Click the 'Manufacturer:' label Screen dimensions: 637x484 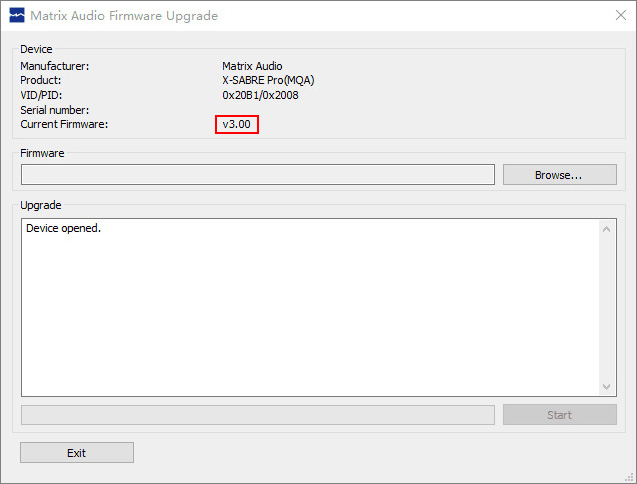[54, 66]
